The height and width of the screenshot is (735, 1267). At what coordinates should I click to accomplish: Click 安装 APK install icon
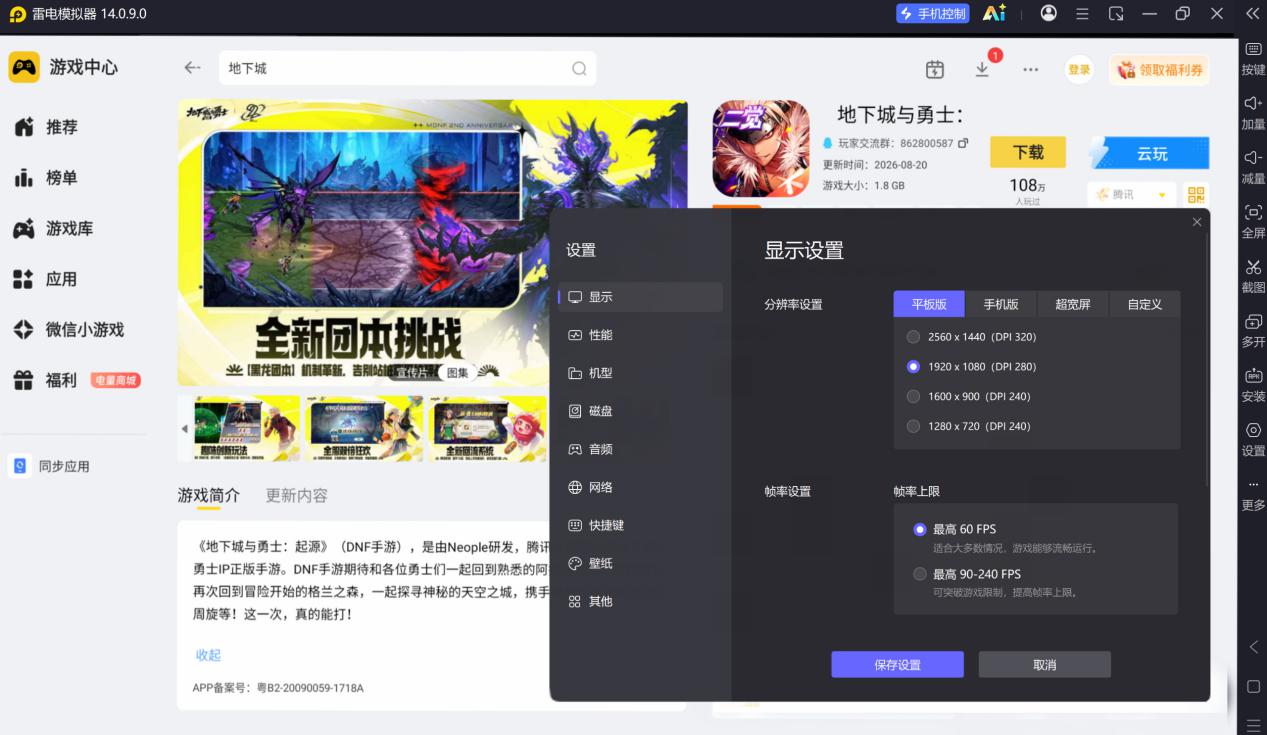1253,376
